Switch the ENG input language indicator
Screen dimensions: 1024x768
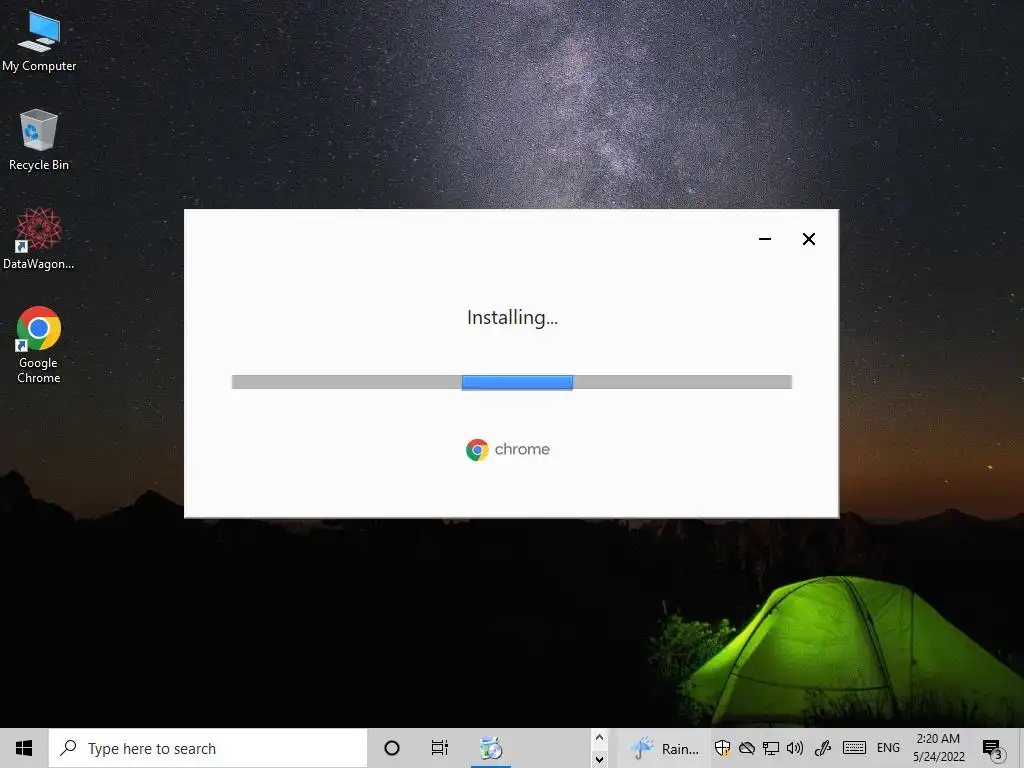pyautogui.click(x=888, y=748)
